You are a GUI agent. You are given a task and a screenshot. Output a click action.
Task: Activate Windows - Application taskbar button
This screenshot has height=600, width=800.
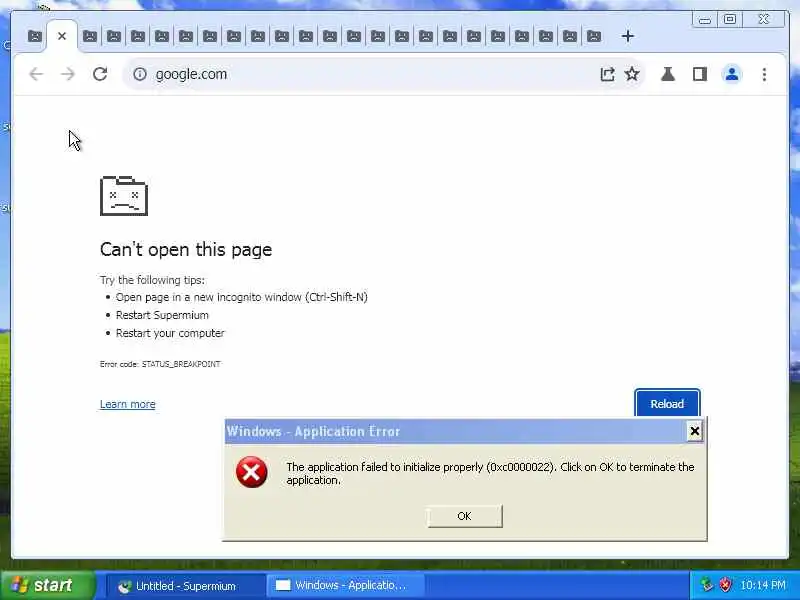(346, 586)
